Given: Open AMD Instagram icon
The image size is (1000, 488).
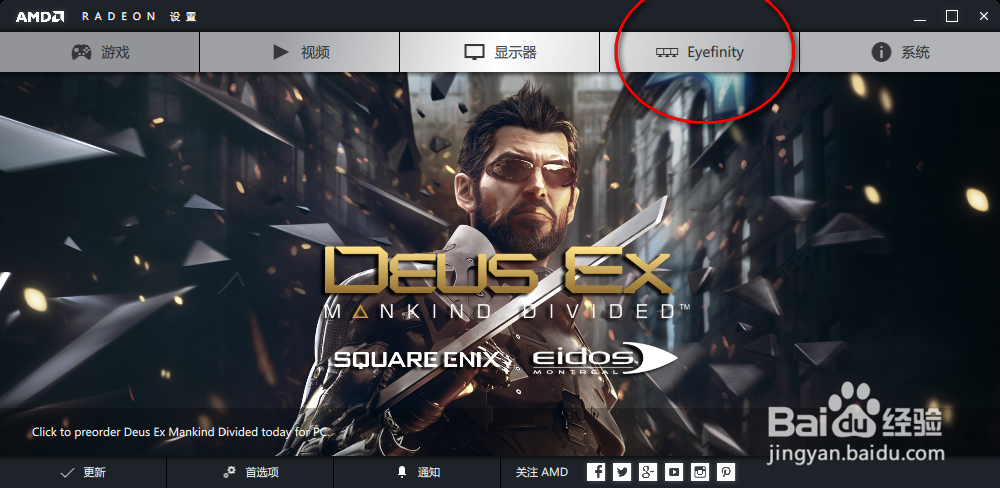Looking at the screenshot, I should tap(700, 472).
